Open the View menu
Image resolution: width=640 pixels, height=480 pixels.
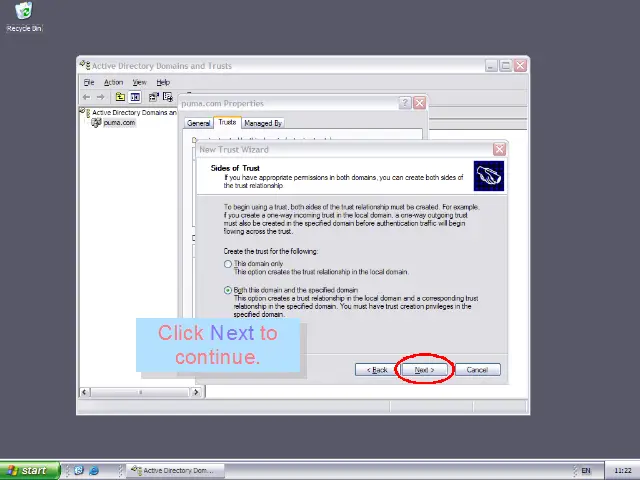[139, 82]
